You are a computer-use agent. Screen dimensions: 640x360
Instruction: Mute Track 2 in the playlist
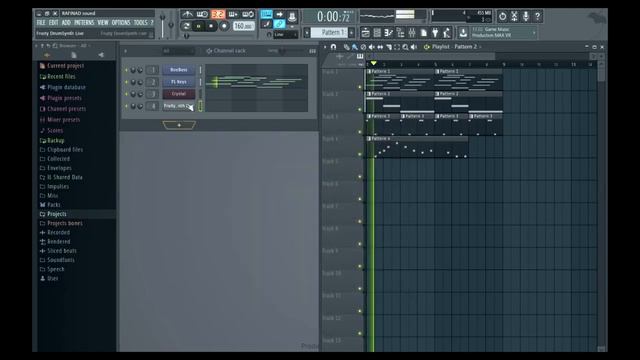pyautogui.click(x=360, y=109)
